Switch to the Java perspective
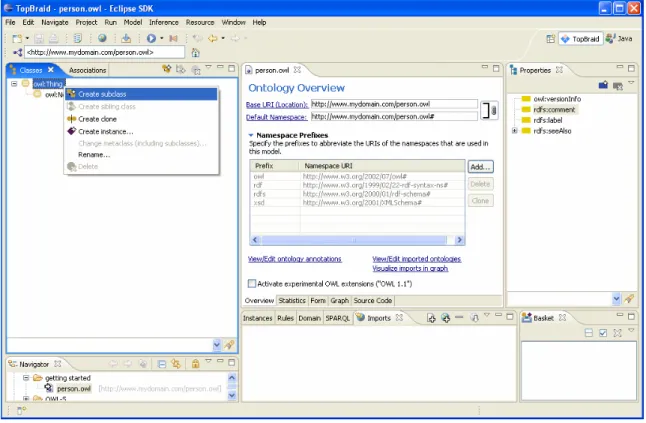Screen dimensions: 646x423 coord(619,39)
